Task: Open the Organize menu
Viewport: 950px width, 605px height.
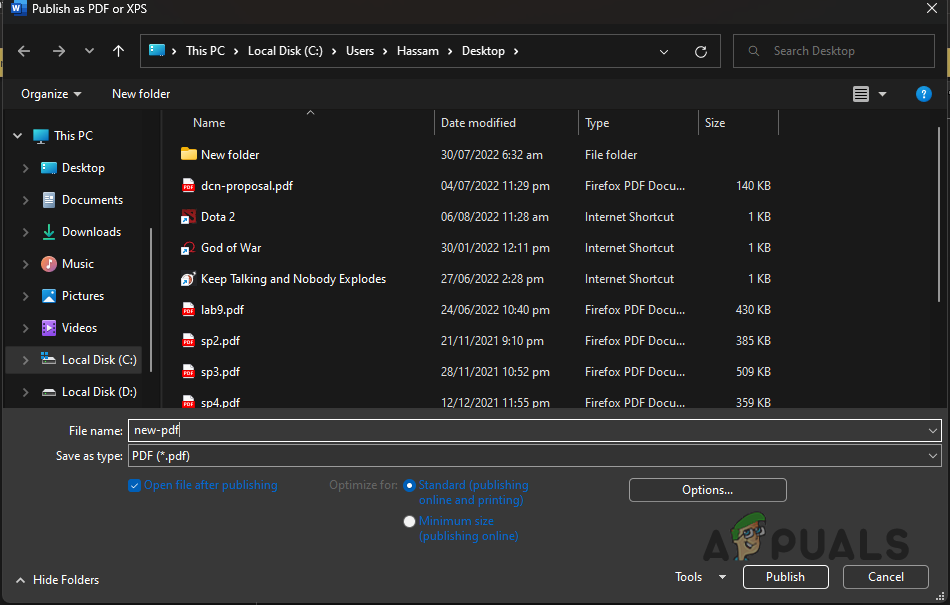Action: (51, 94)
